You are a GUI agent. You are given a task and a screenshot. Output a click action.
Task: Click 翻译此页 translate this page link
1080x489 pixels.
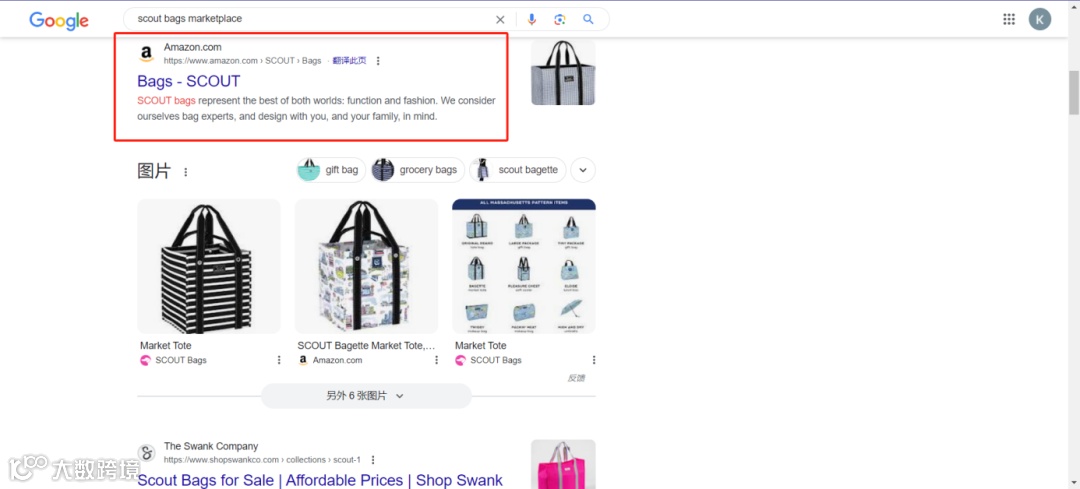coord(349,61)
